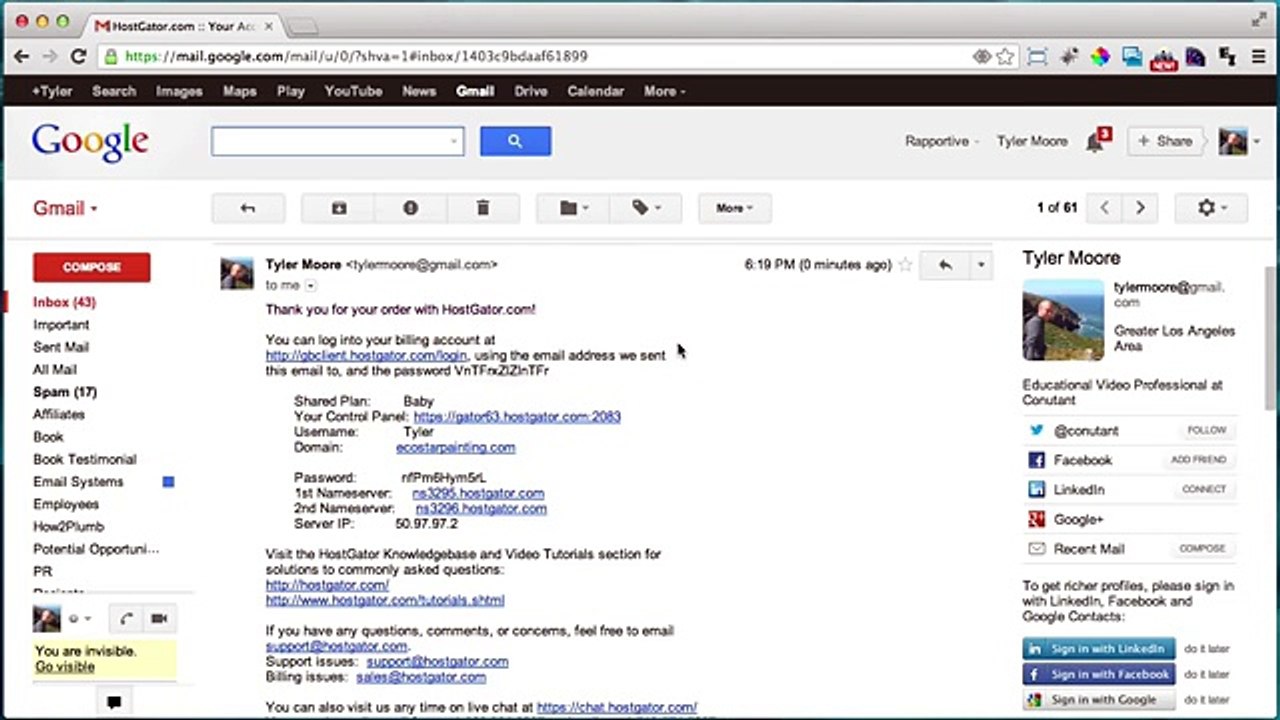Open the Chrome menu icon
The height and width of the screenshot is (720, 1280).
(1258, 57)
